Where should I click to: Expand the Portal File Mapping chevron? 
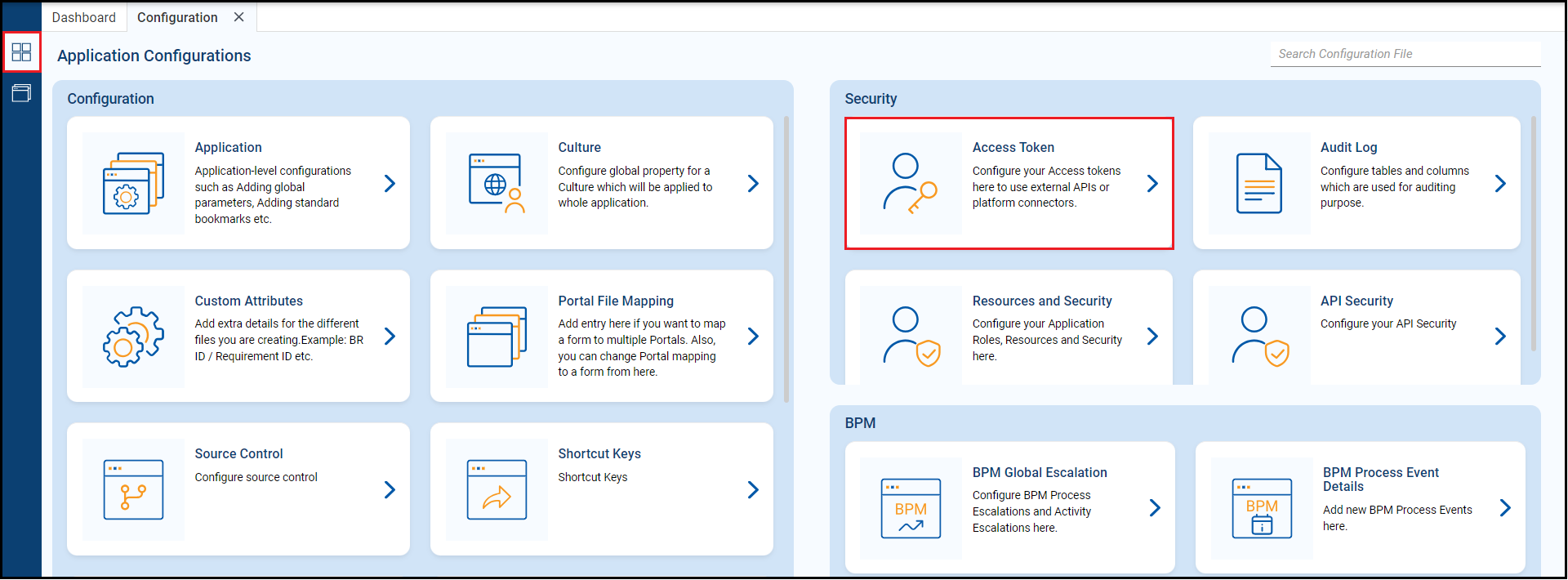(753, 337)
